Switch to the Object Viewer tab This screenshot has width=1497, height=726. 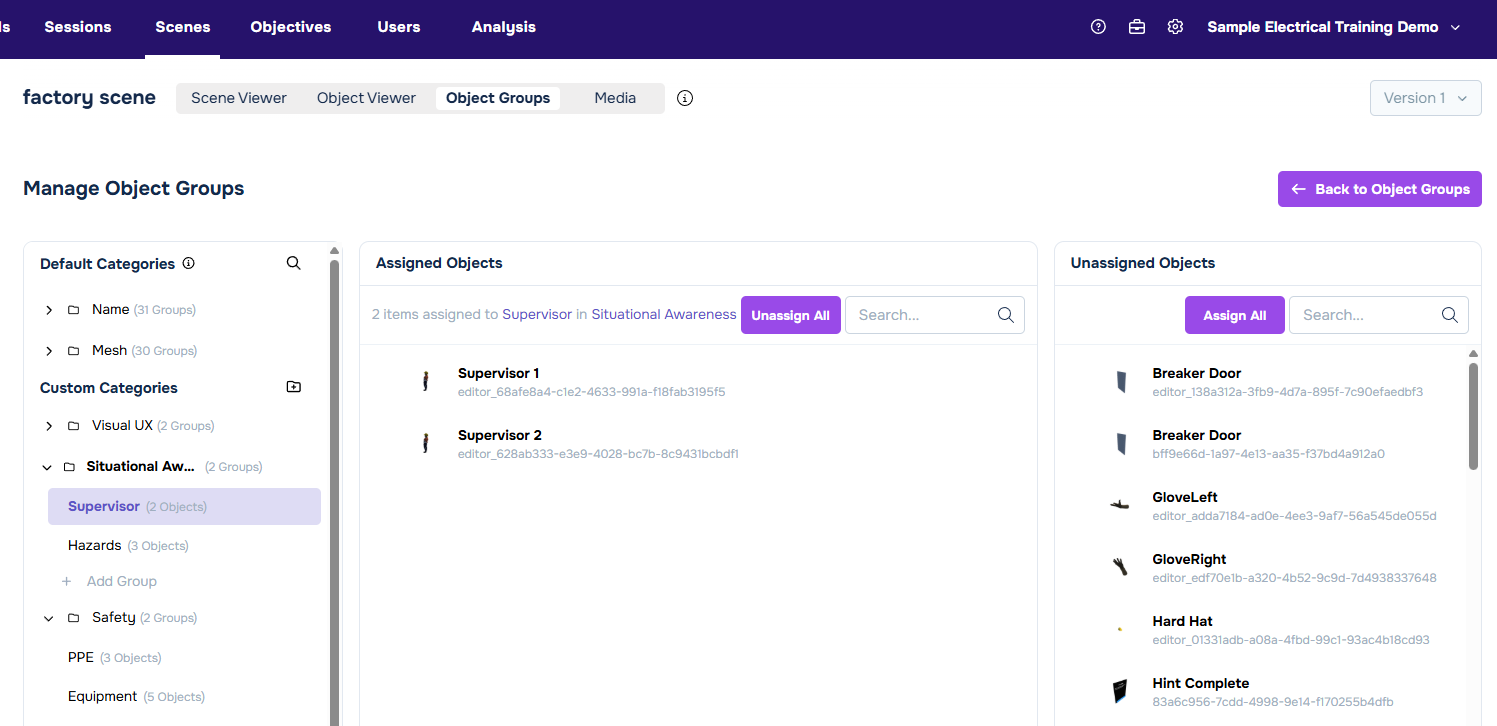point(366,98)
